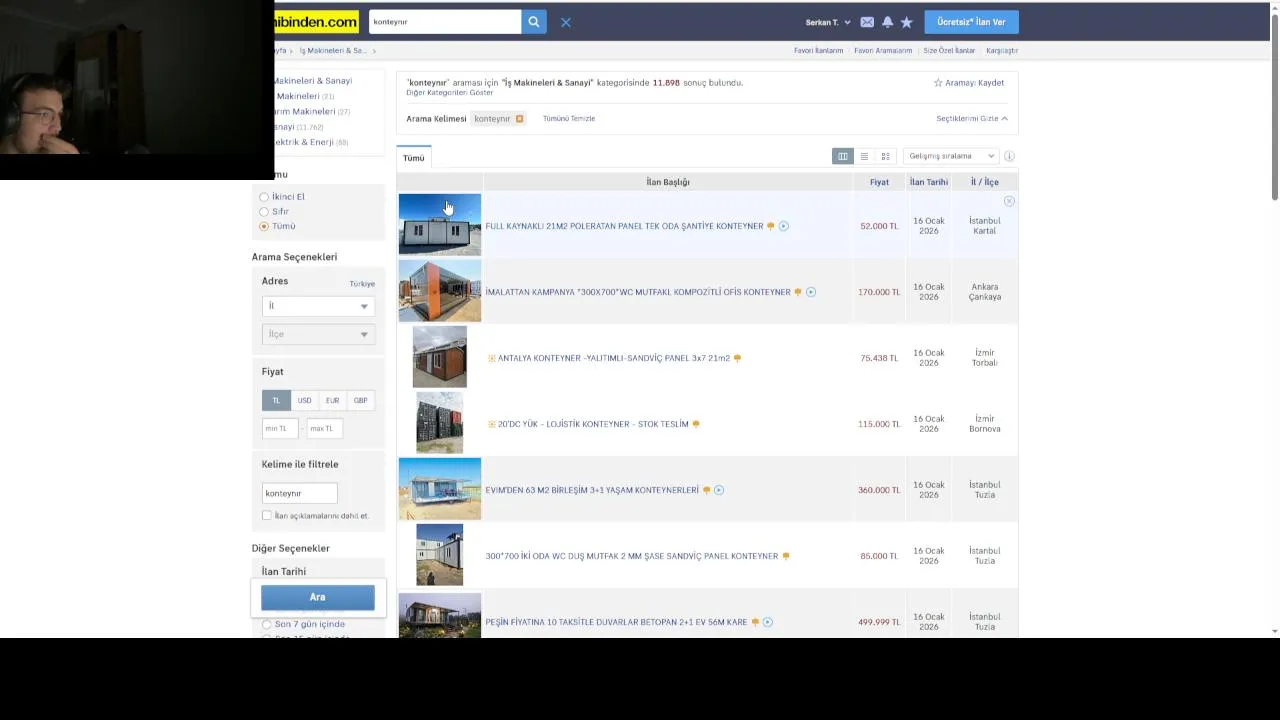Click the info icon beside sorting

pos(1009,156)
